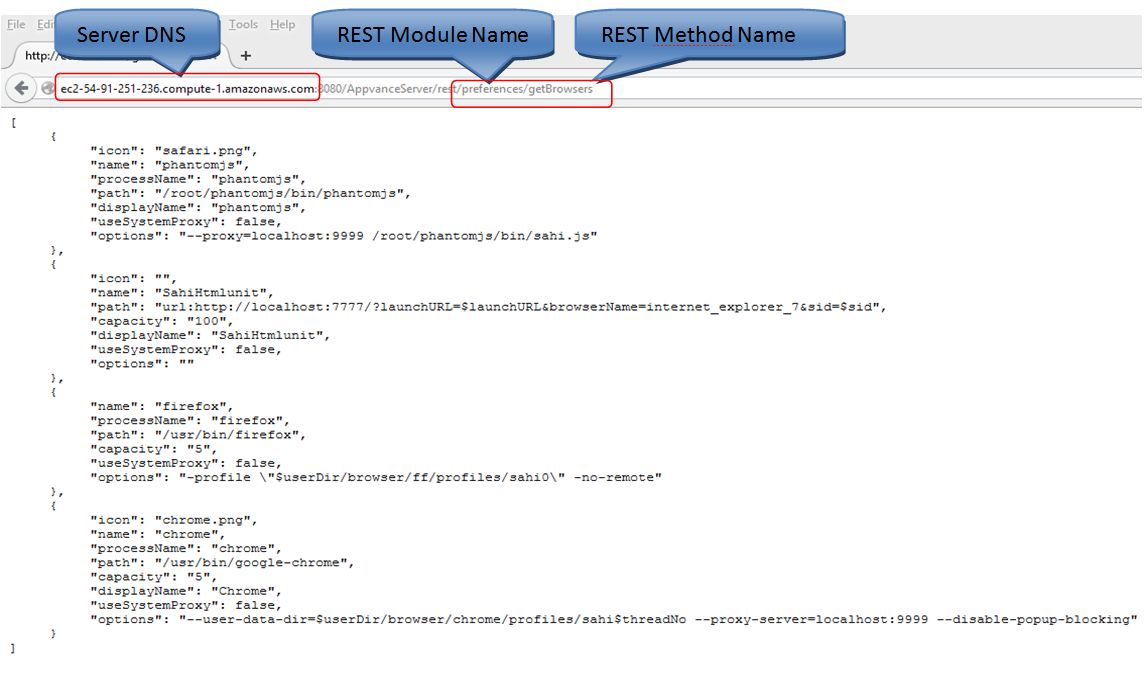The width and height of the screenshot is (1144, 674).
Task: Click the AppvanceServer part of the address bar
Action: pyautogui.click(x=385, y=89)
